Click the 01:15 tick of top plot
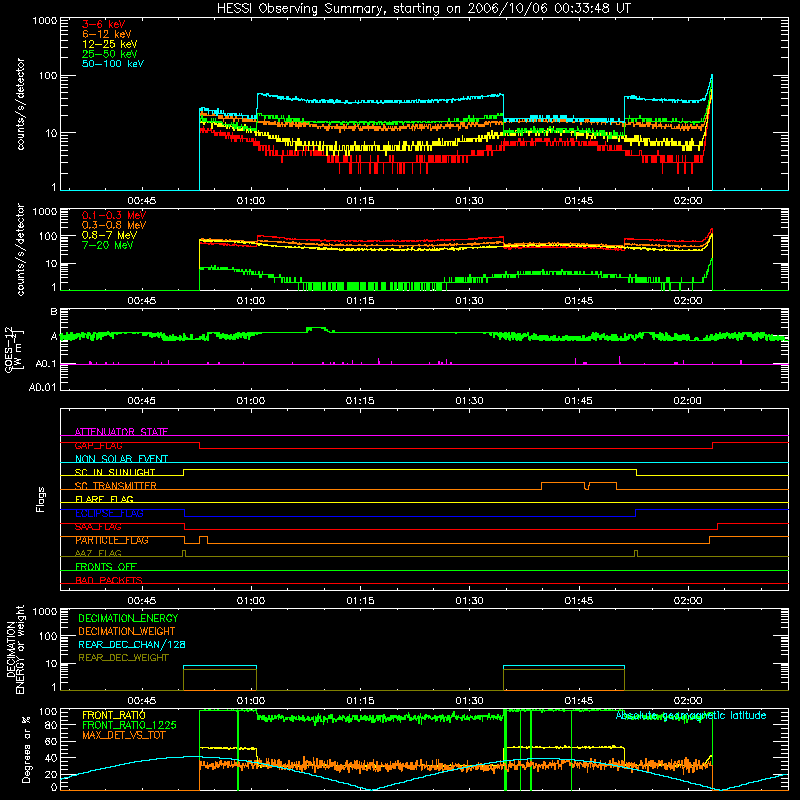Image resolution: width=800 pixels, height=800 pixels. point(360,201)
